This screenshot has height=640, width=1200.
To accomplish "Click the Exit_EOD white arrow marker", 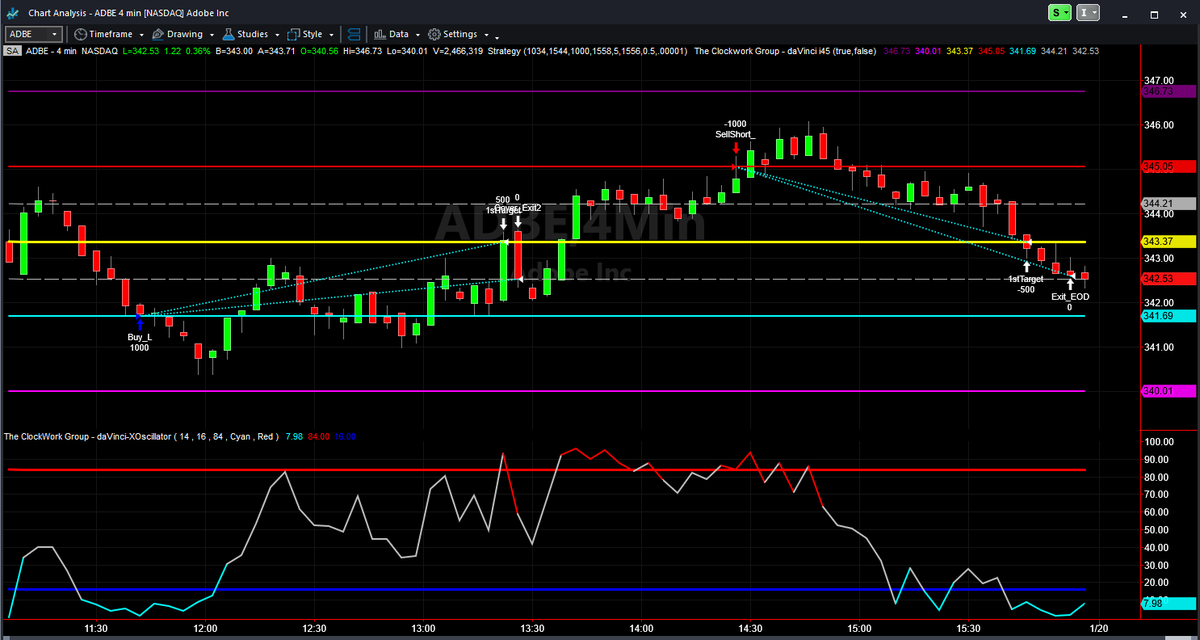I will click(1070, 284).
